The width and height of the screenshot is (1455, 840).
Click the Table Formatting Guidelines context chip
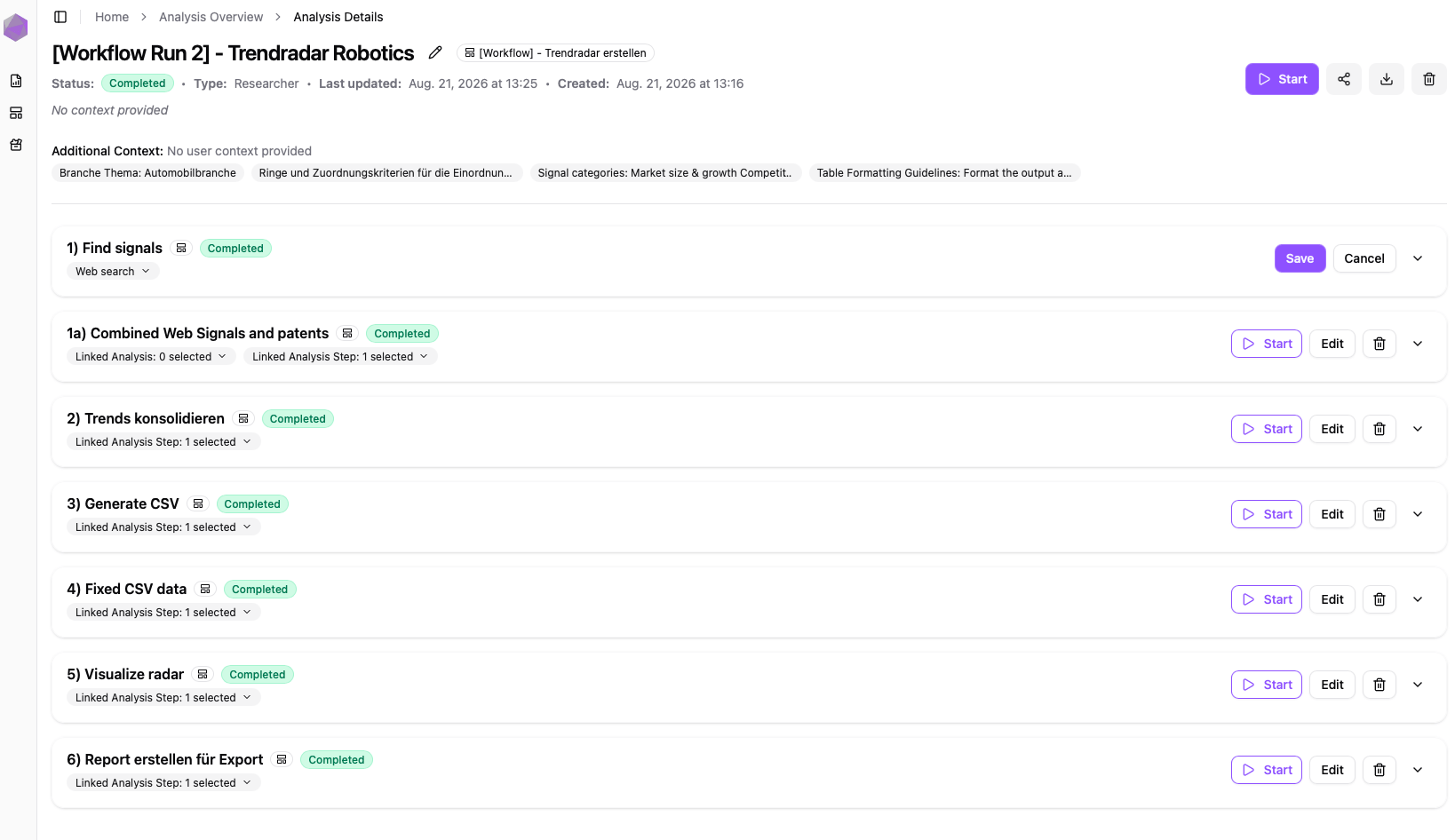(944, 173)
